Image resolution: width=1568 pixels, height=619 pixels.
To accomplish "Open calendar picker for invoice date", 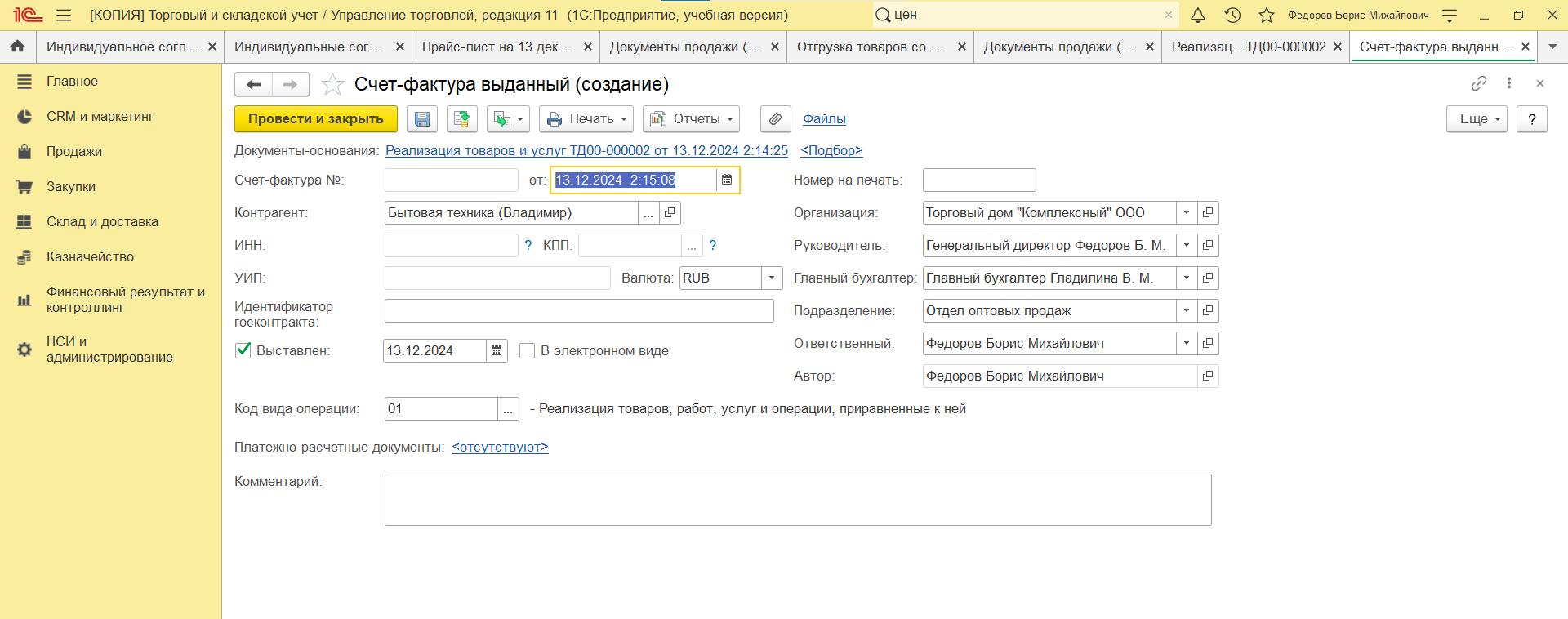I will [x=727, y=180].
